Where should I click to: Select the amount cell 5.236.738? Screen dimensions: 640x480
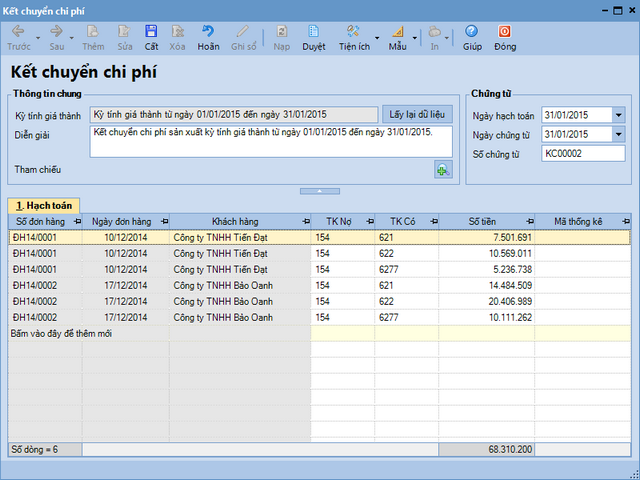pos(487,269)
